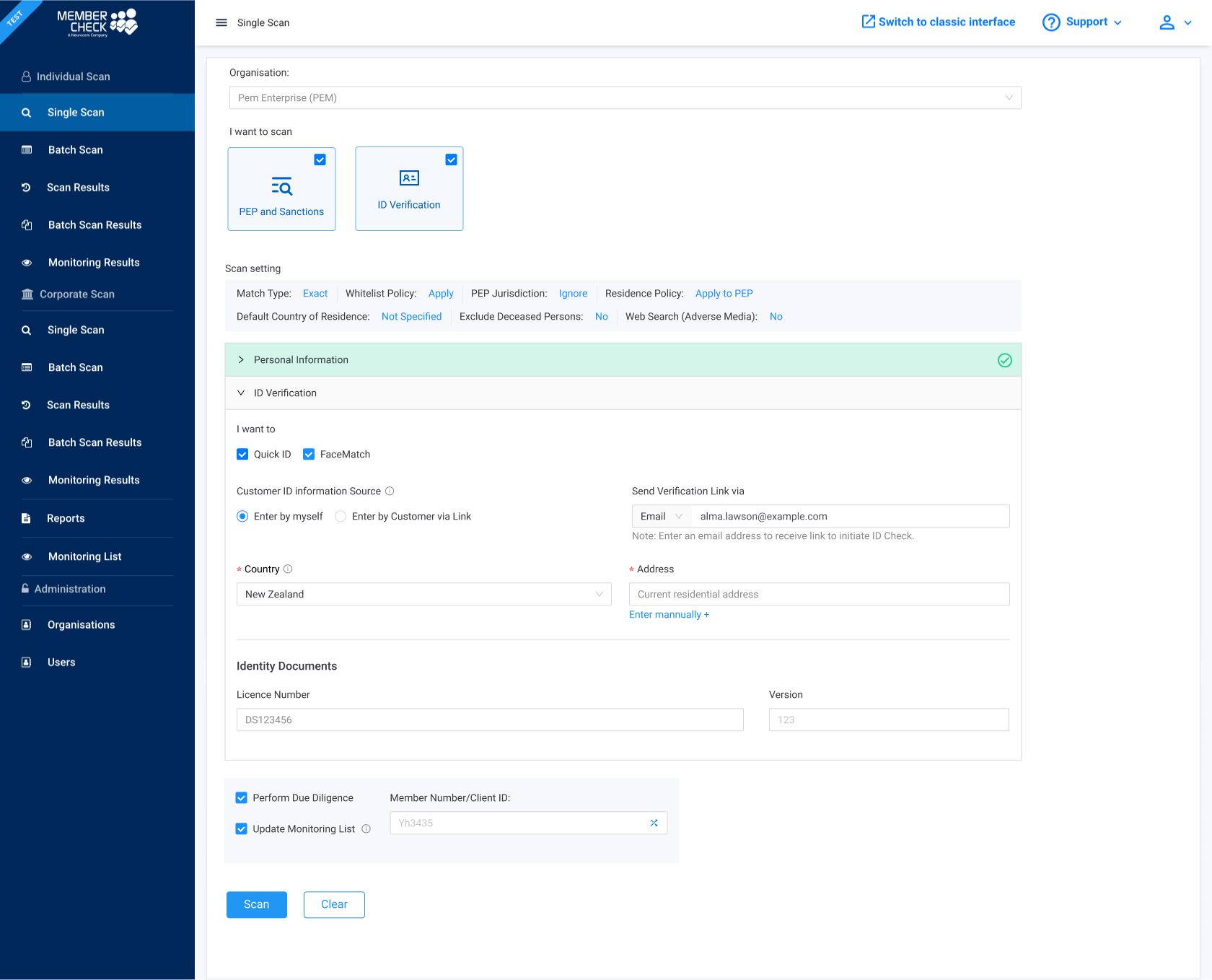
Task: Click the Support question mark icon
Action: point(1051,22)
